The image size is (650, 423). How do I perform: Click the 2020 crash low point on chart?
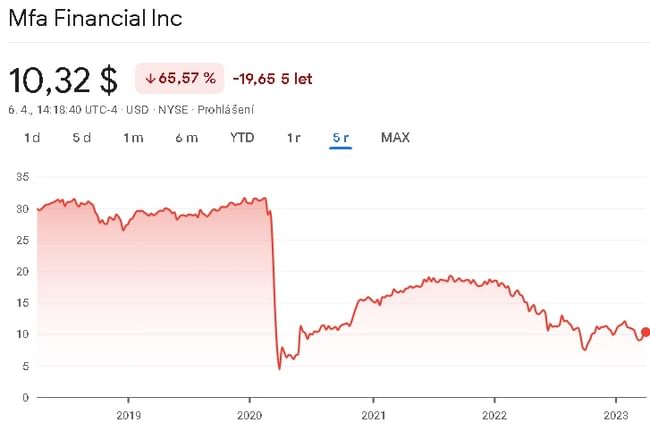point(279,368)
